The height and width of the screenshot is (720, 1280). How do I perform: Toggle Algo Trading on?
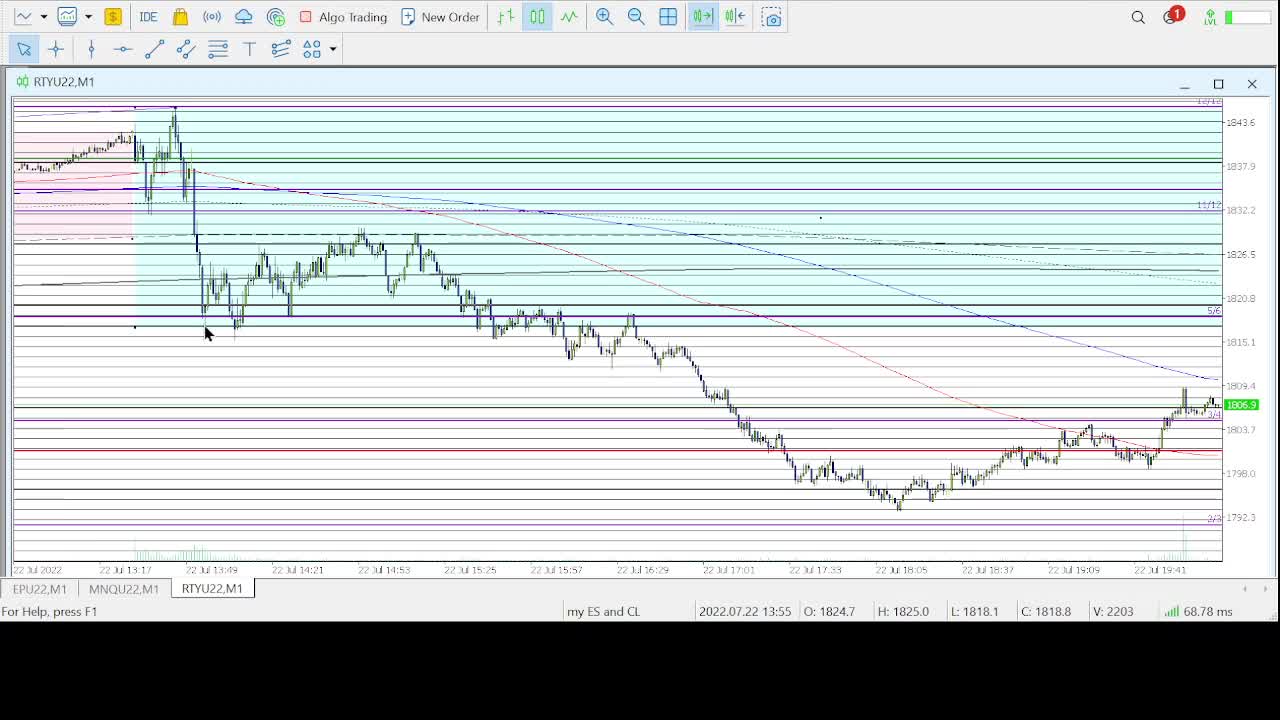pos(343,17)
